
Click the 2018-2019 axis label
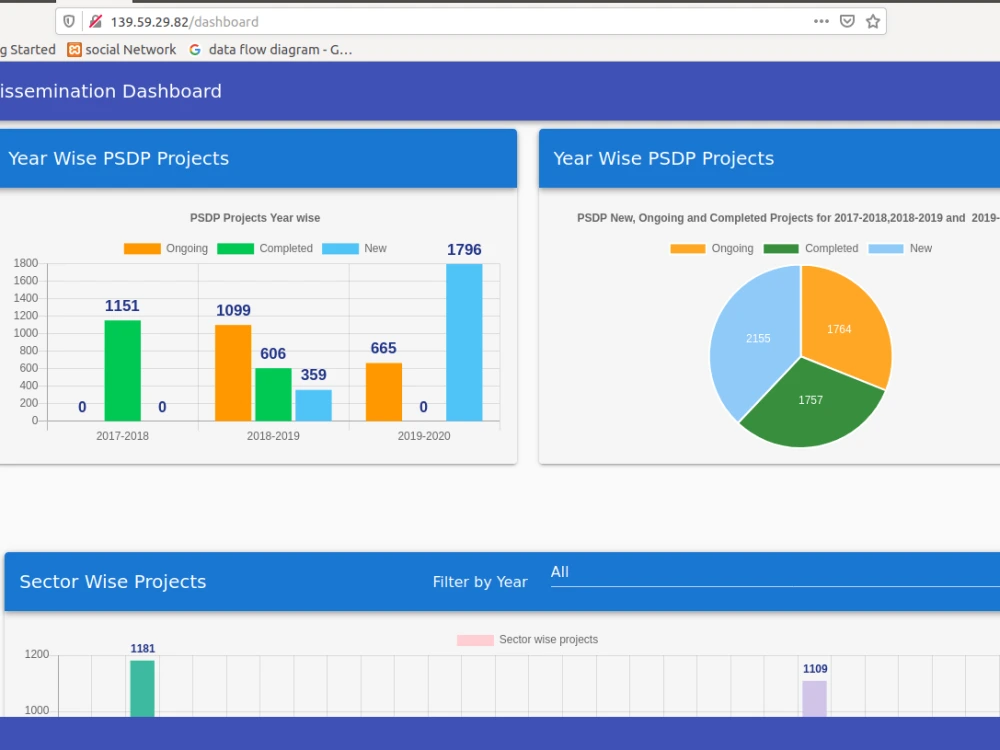[x=273, y=436]
